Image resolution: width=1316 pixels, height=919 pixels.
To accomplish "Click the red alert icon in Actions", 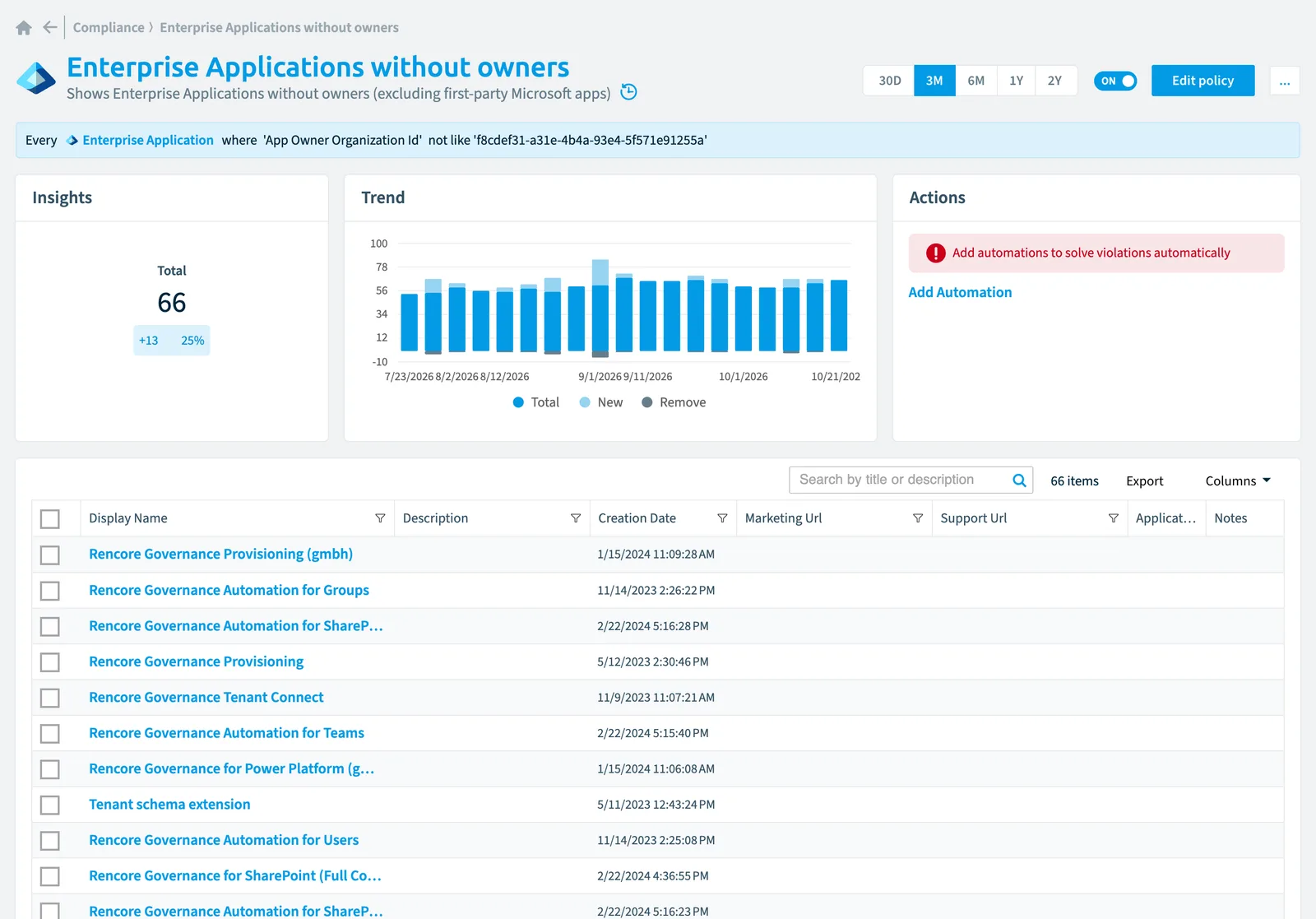I will pyautogui.click(x=936, y=253).
